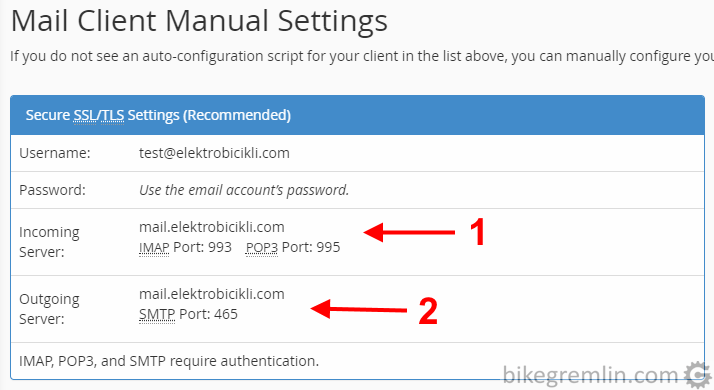
Task: Click the outgoing server mail.elektrobicikli.com hostname
Action: point(212,294)
